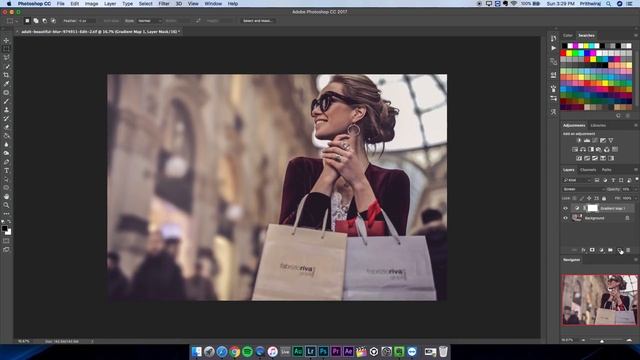
Task: Hide the Background layer
Action: (566, 218)
